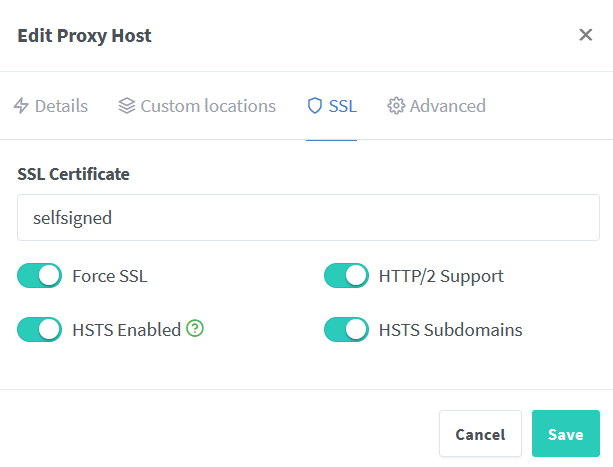Toggle the HSTS Enabled switch
This screenshot has width=613, height=467.
click(40, 329)
